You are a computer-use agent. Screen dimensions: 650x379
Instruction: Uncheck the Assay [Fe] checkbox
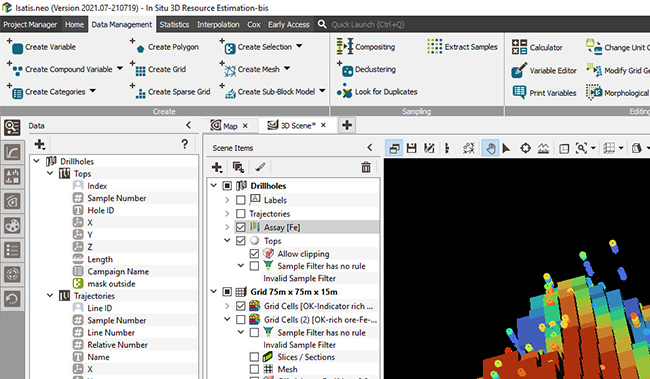pos(241,227)
